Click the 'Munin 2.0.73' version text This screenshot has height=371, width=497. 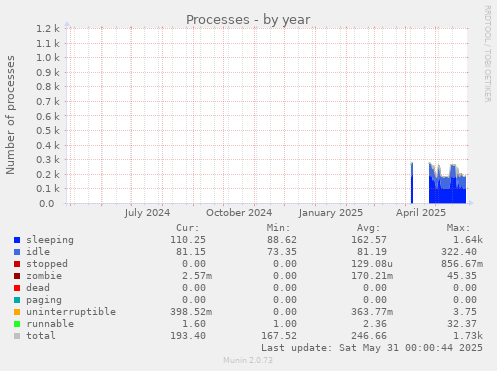tap(248, 360)
